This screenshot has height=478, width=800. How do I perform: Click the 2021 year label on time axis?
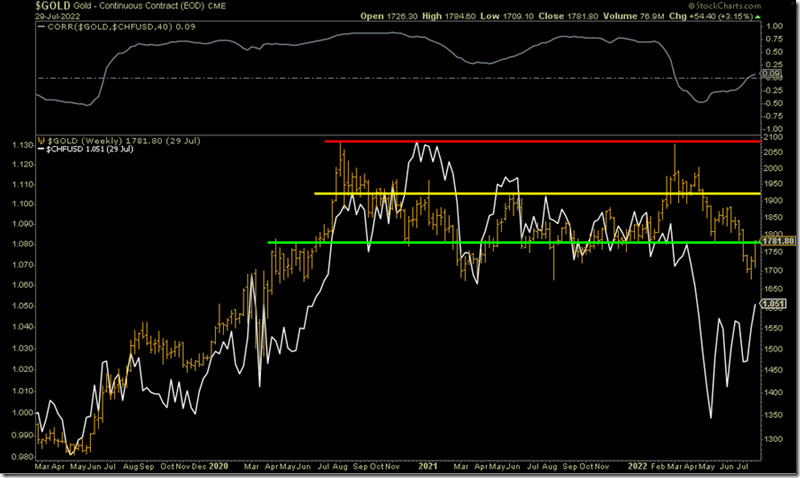428,466
